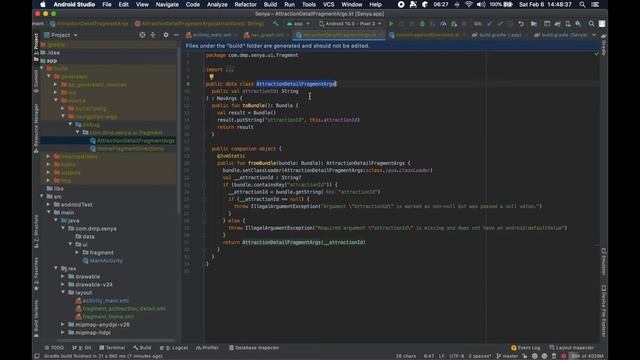640x360 pixels.
Task: Open the Navigate menu
Action: coord(167,4)
